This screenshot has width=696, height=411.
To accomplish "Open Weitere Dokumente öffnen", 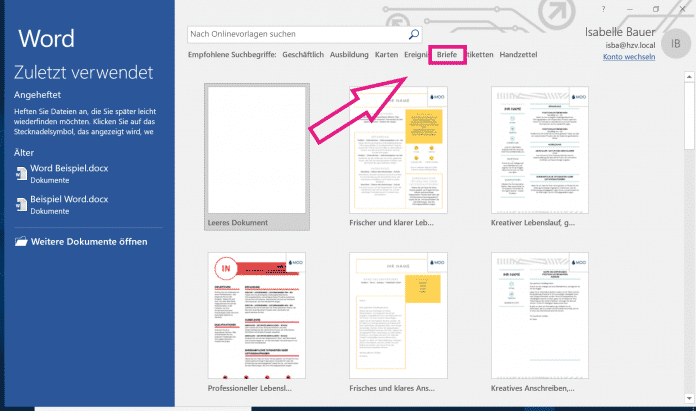I will [x=81, y=242].
